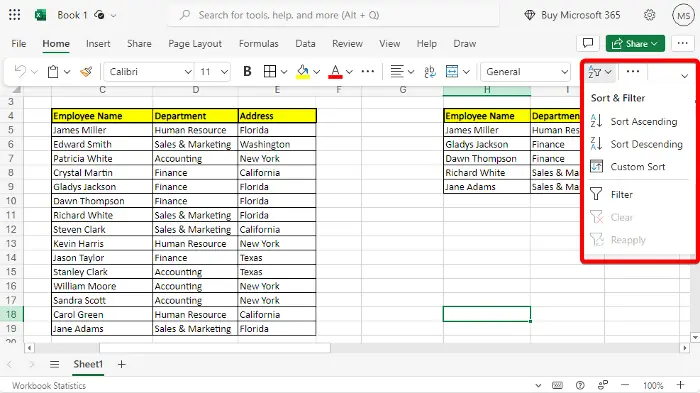Viewport: 700px width, 393px height.
Task: Click the Sort & Filter toolbar icon
Action: (x=595, y=71)
